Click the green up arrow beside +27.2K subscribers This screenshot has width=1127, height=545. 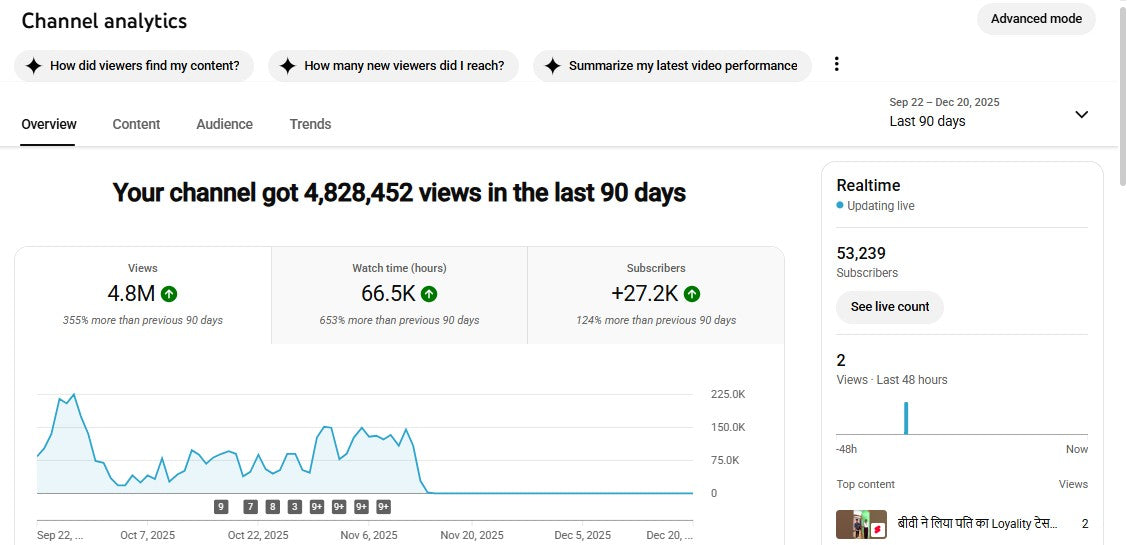[x=692, y=294]
